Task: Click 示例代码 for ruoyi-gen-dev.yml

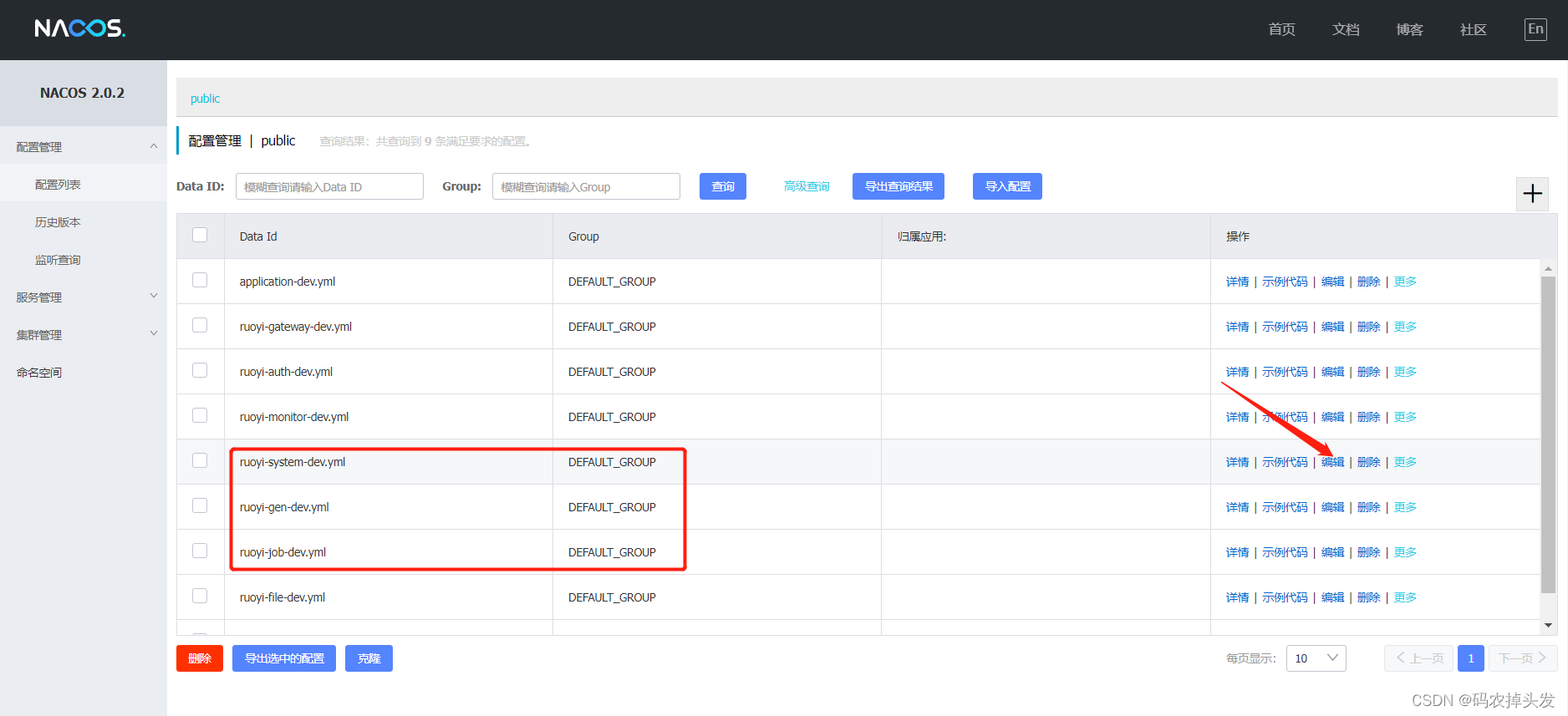Action: (x=1285, y=507)
